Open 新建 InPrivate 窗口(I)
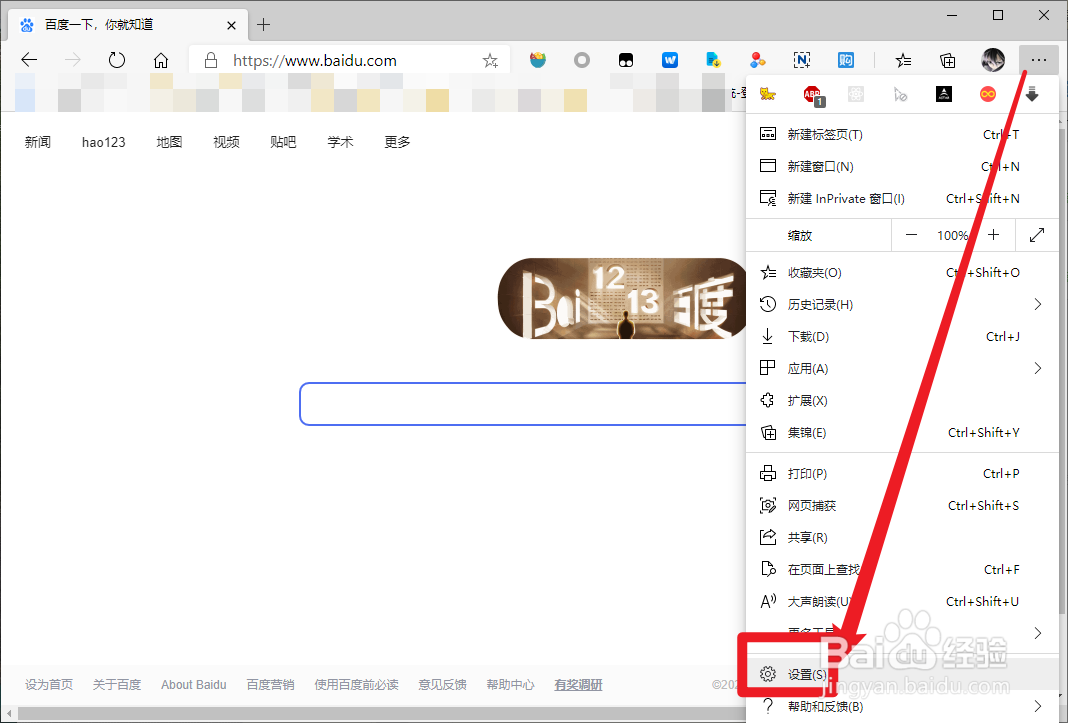This screenshot has width=1068, height=723. click(x=902, y=198)
